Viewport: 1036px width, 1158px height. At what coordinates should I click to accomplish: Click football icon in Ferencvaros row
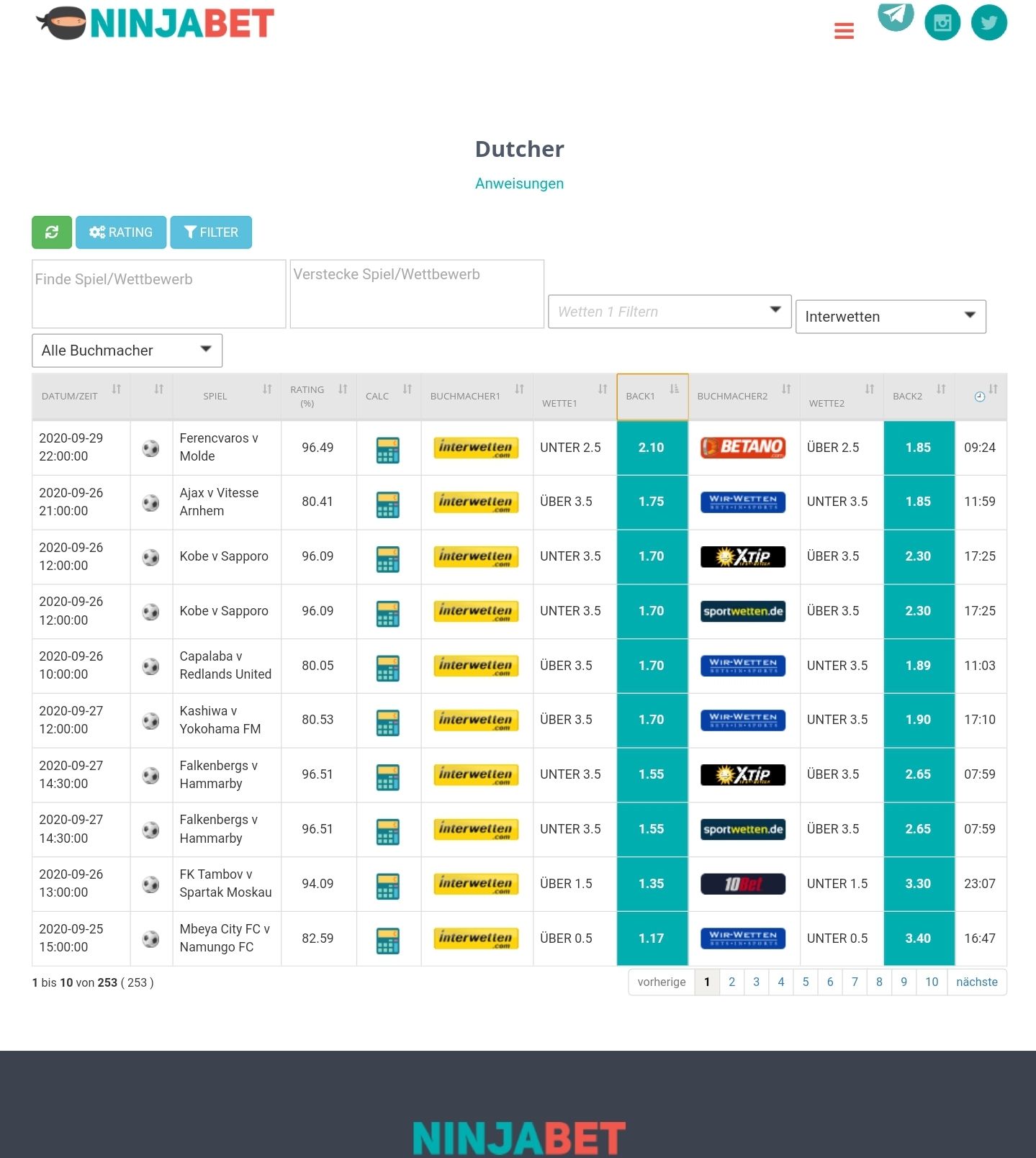[150, 448]
